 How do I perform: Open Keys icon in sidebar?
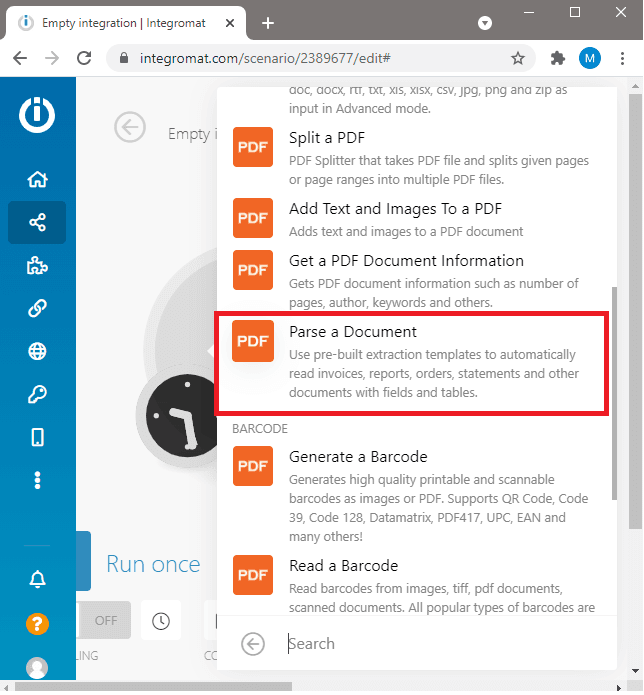tap(37, 395)
